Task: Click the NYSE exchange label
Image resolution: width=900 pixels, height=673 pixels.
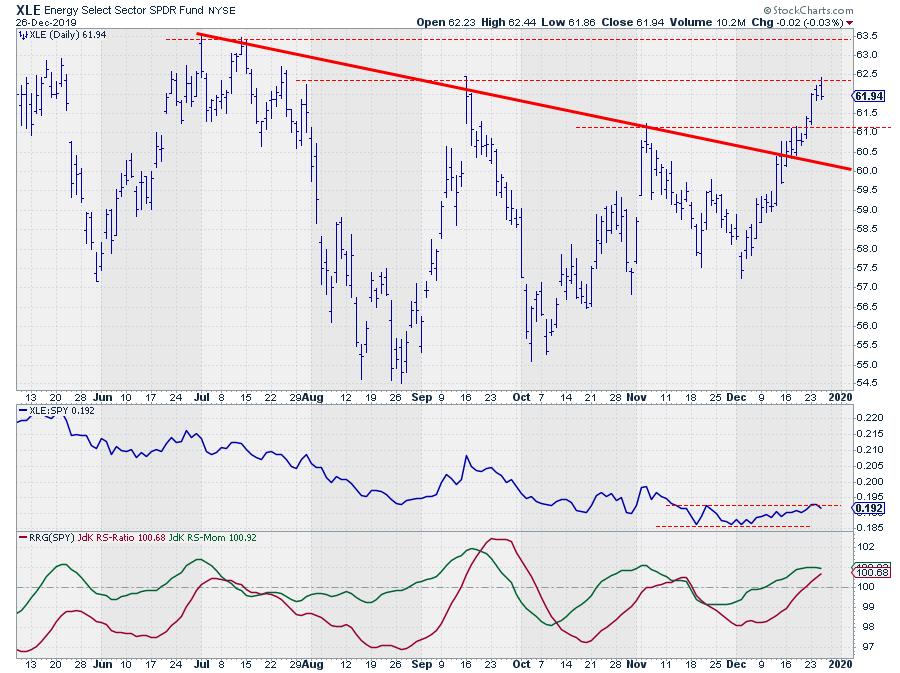Action: pos(222,10)
